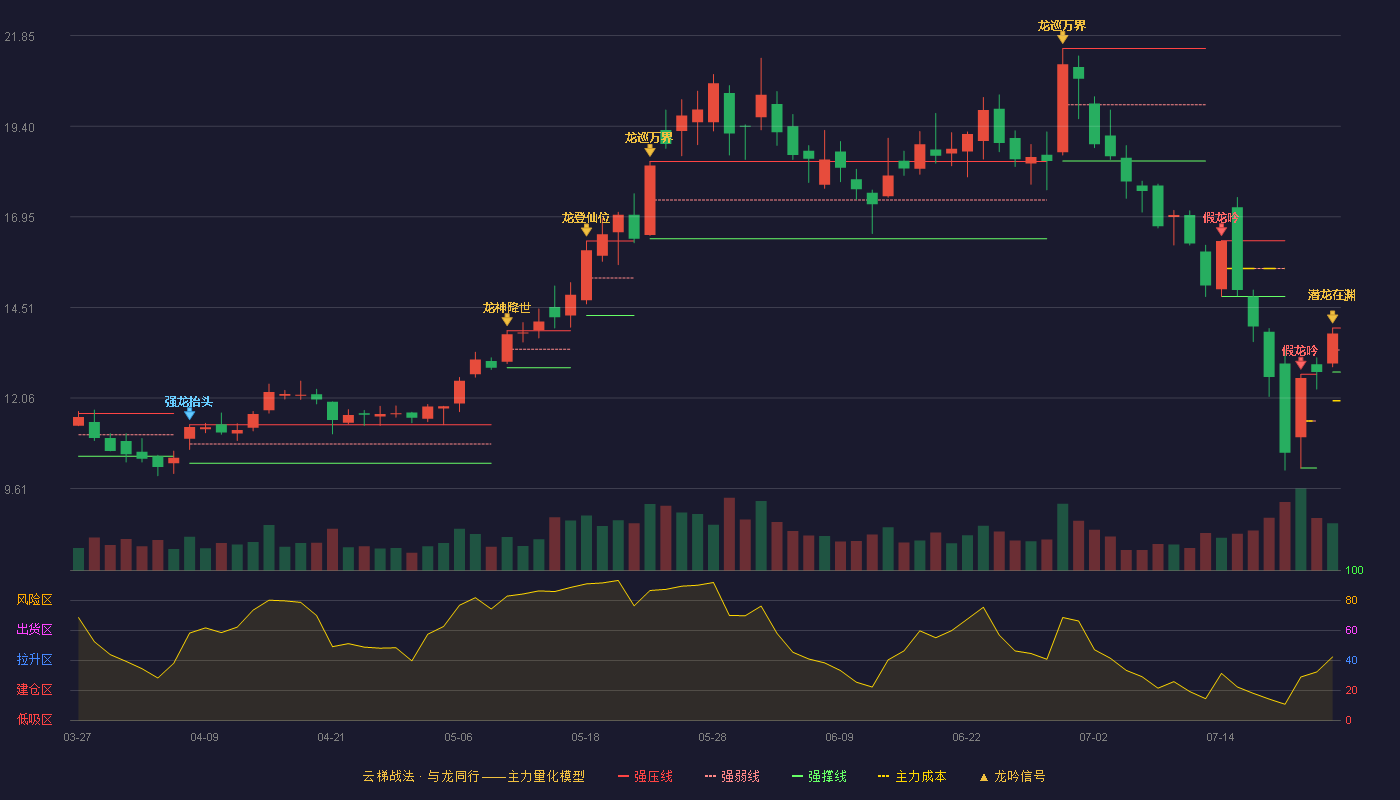Toggle the 强弱线 legend entry
This screenshot has height=800, width=1400.
click(x=732, y=776)
